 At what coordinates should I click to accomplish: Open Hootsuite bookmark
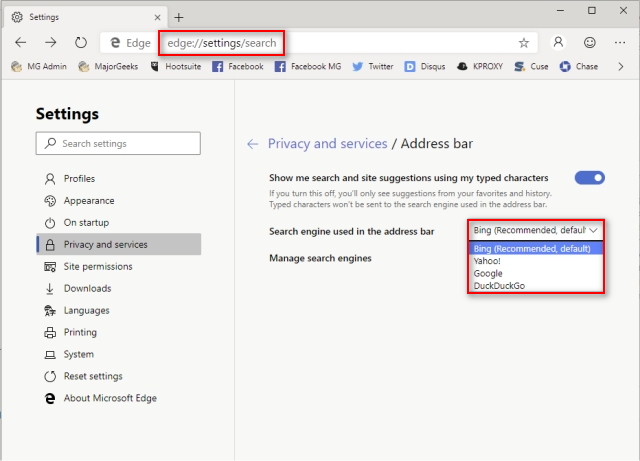click(x=176, y=67)
